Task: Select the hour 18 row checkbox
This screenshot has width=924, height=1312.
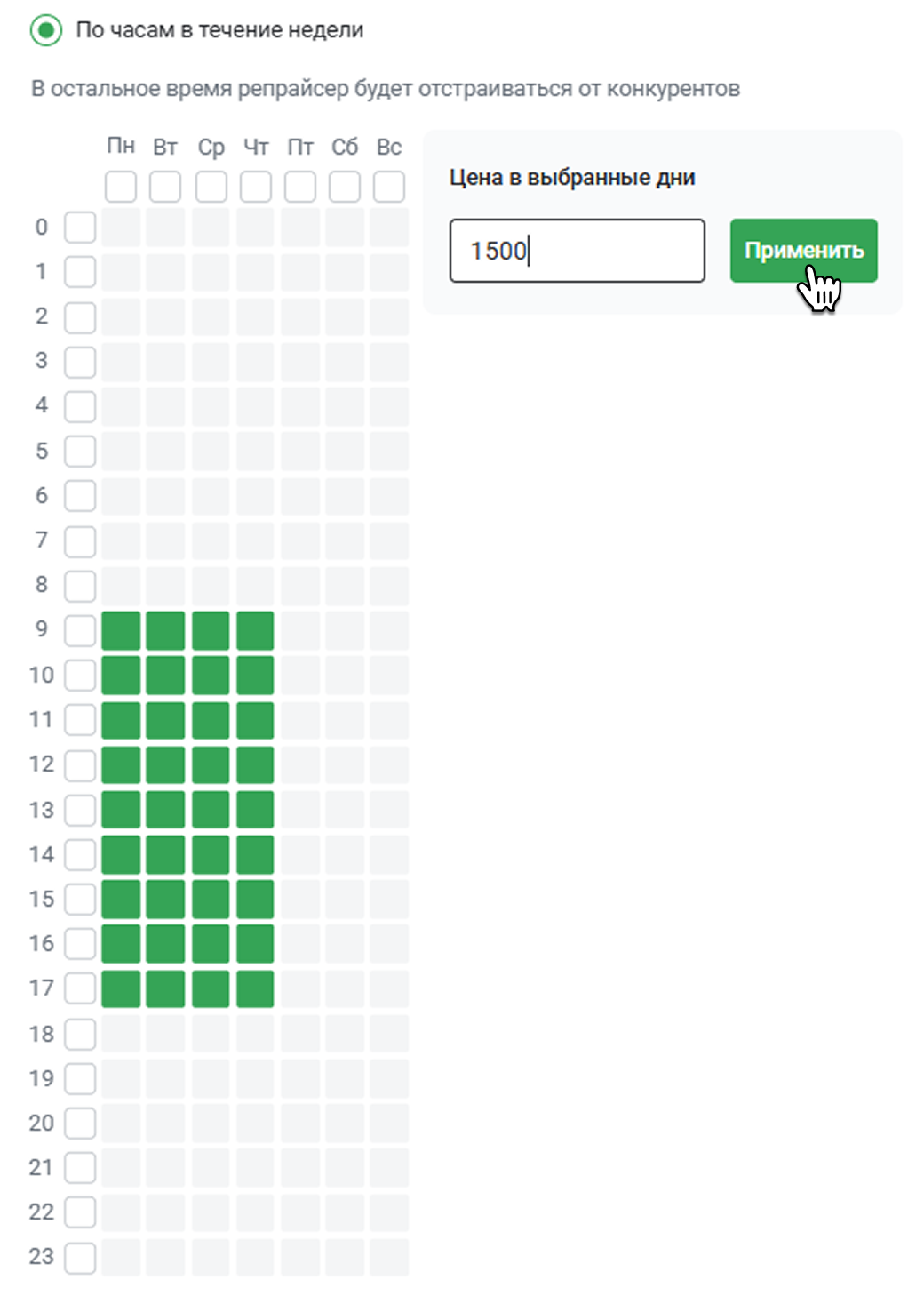Action: click(x=80, y=1034)
